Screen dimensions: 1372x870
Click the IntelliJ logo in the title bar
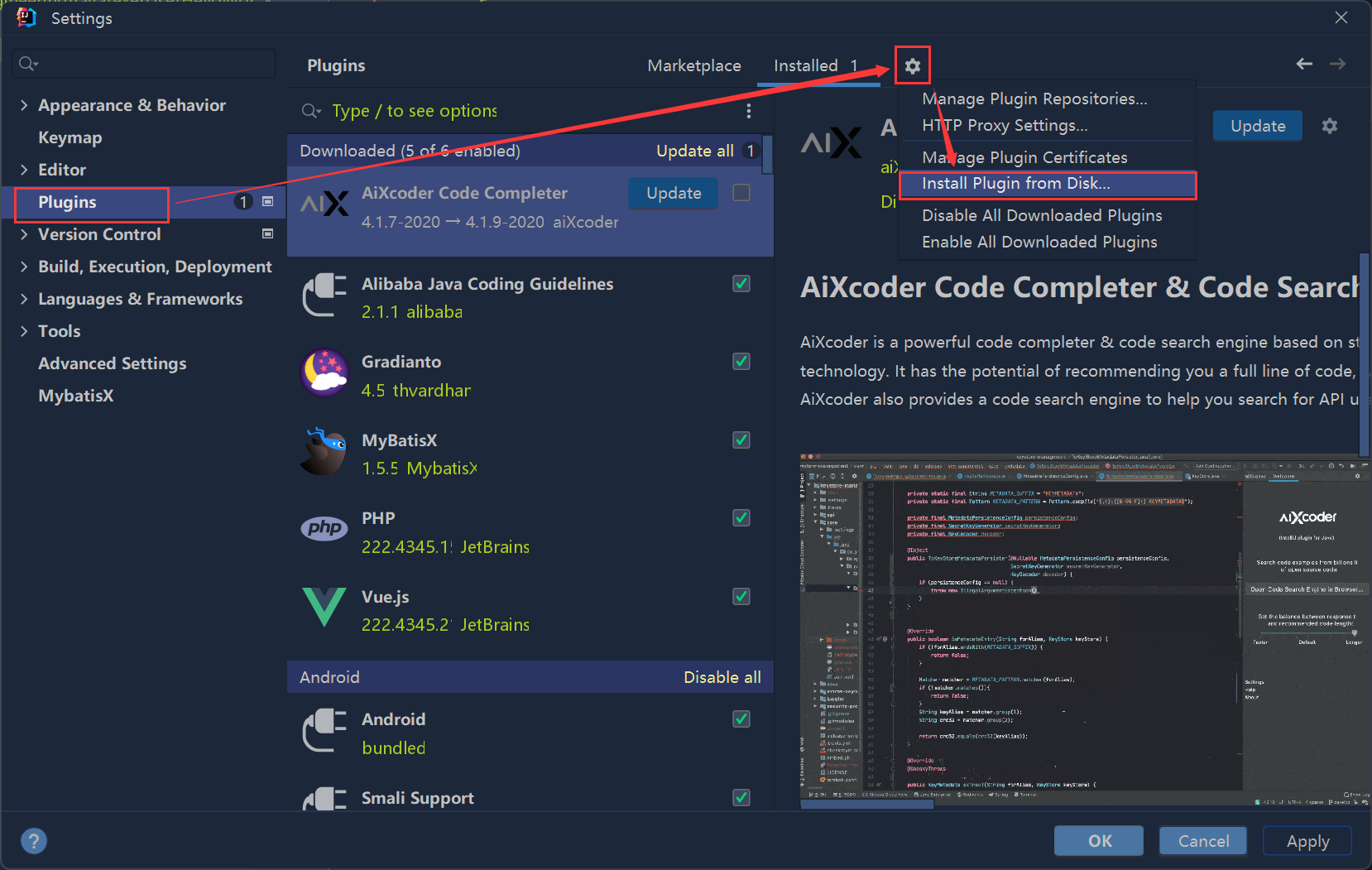[26, 17]
